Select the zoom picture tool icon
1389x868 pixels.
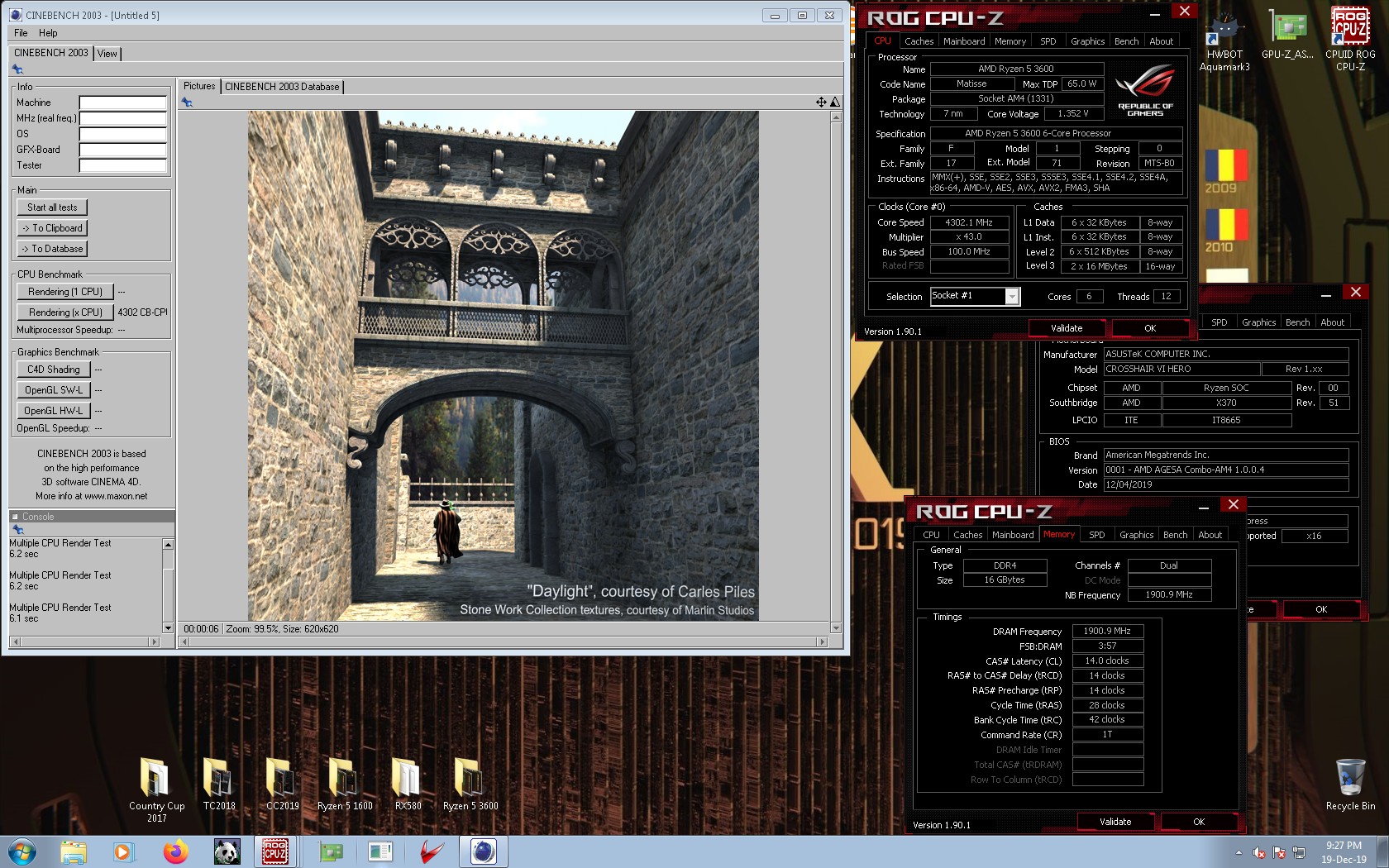click(x=835, y=102)
